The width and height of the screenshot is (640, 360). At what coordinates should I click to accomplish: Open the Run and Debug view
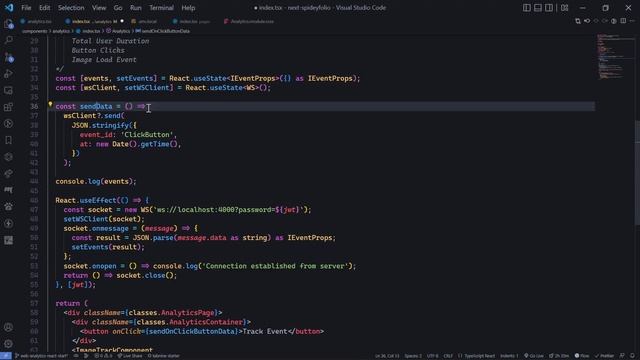pos(9,74)
